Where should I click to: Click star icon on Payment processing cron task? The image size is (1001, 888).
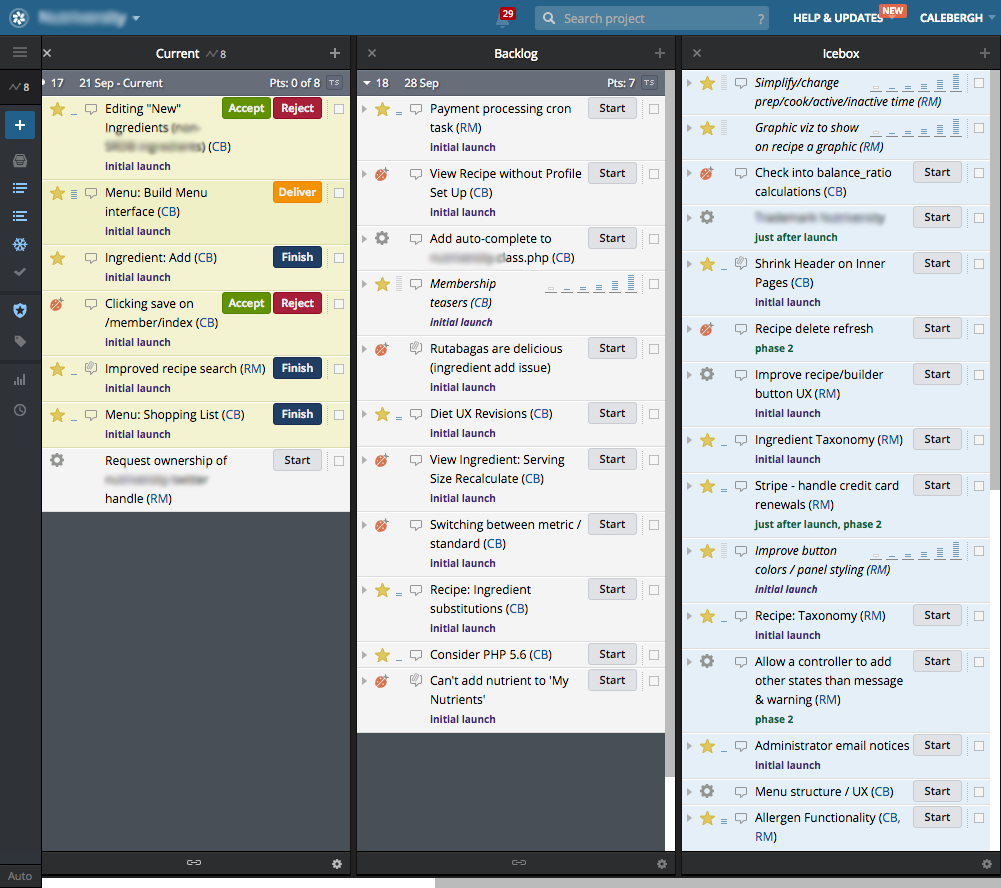(x=382, y=109)
